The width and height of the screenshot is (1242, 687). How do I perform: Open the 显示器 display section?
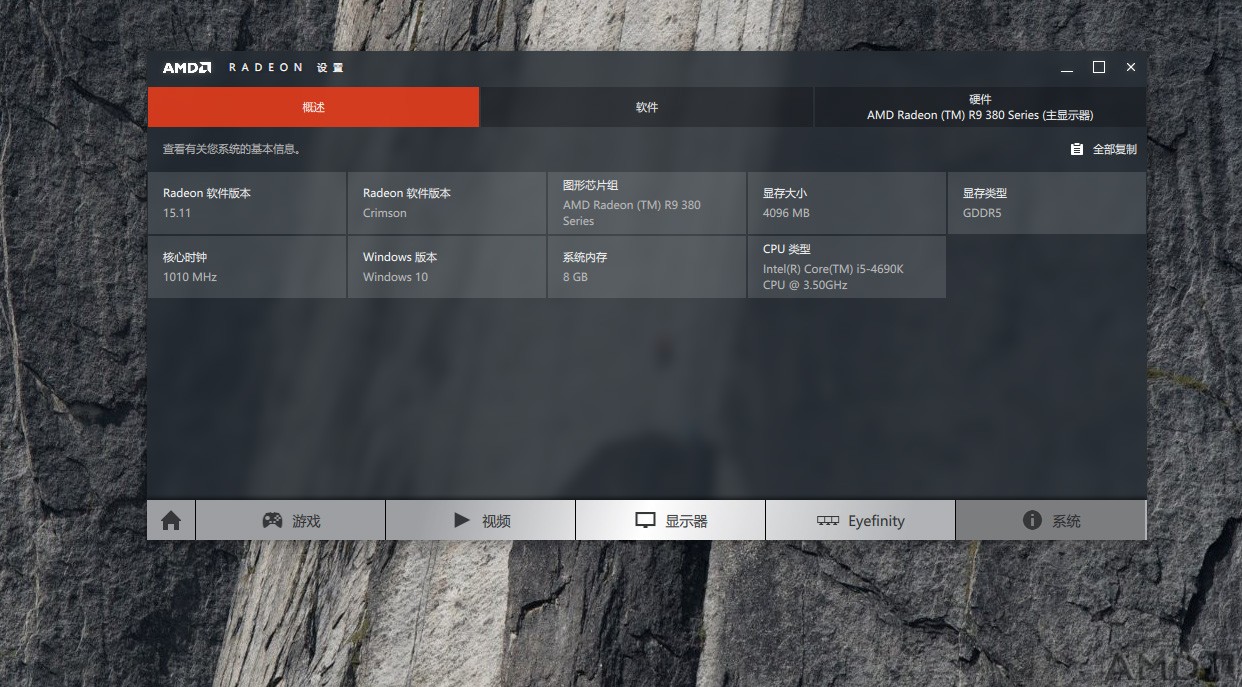pyautogui.click(x=671, y=520)
